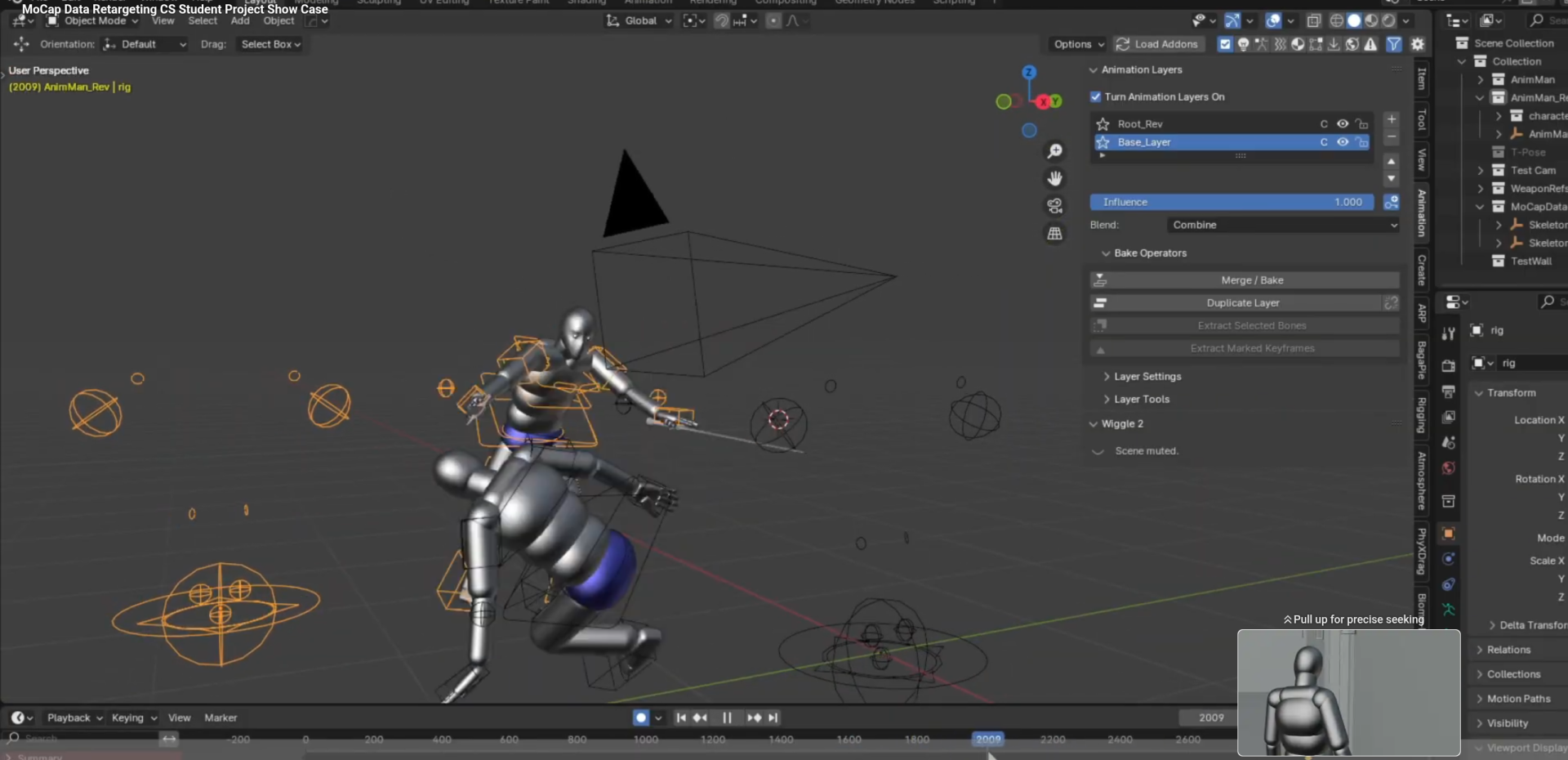Viewport: 1568px width, 760px height.
Task: Click the pan hand icon in viewport
Action: 1055,178
